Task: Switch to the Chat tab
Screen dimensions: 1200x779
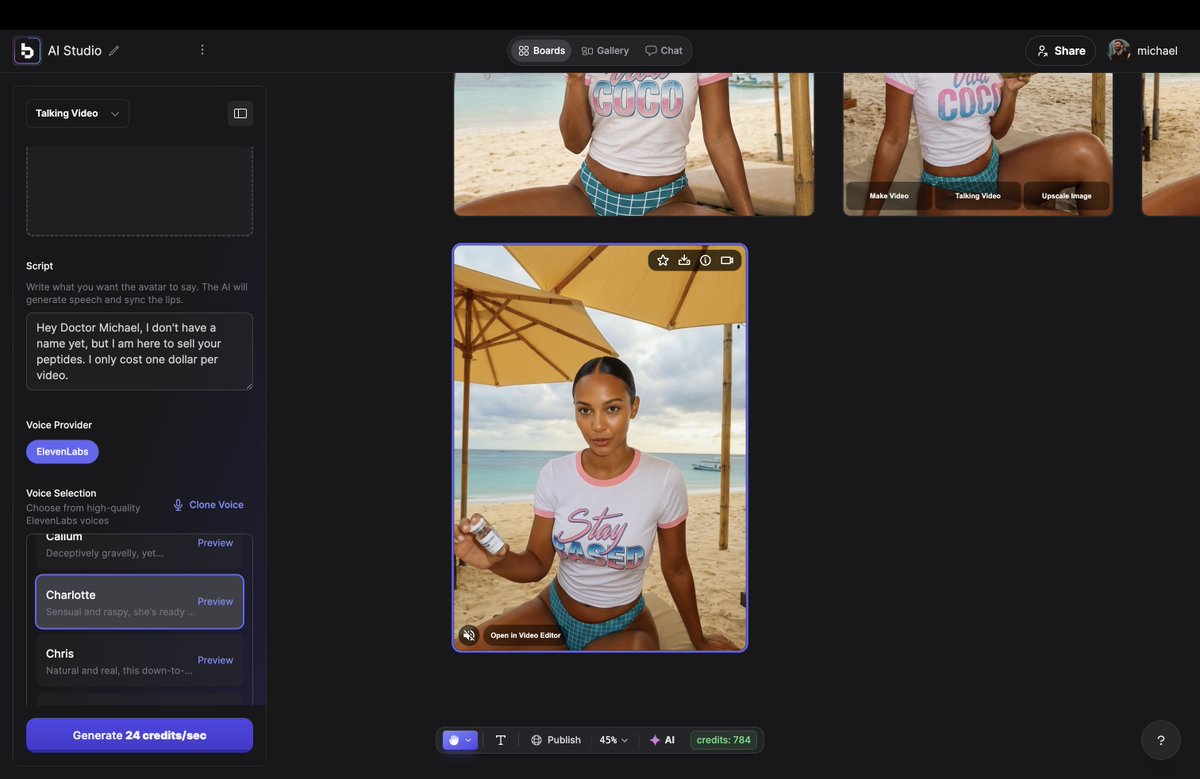Action: 664,51
